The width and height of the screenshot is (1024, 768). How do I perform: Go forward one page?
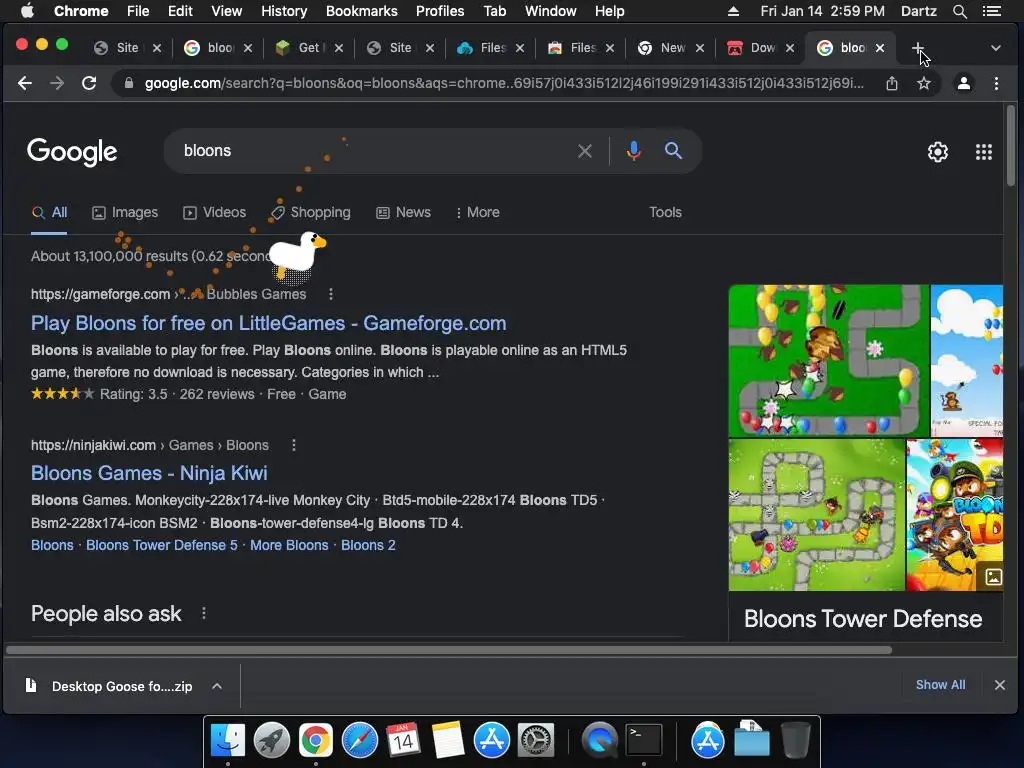[57, 84]
